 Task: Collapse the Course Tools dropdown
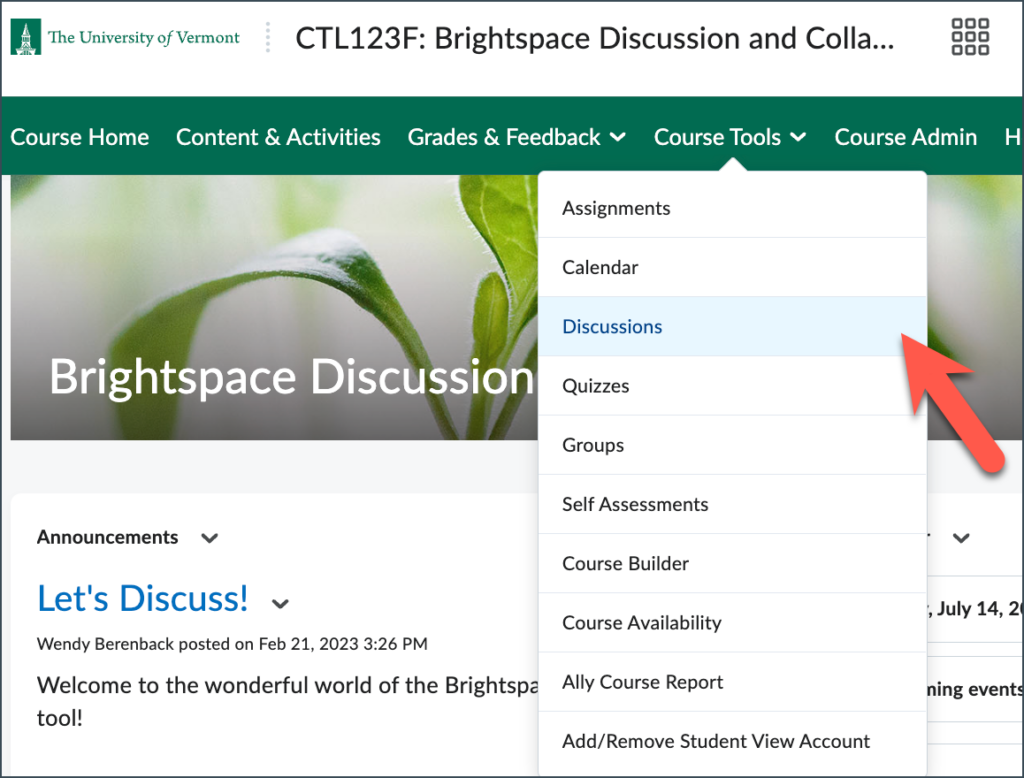(730, 137)
